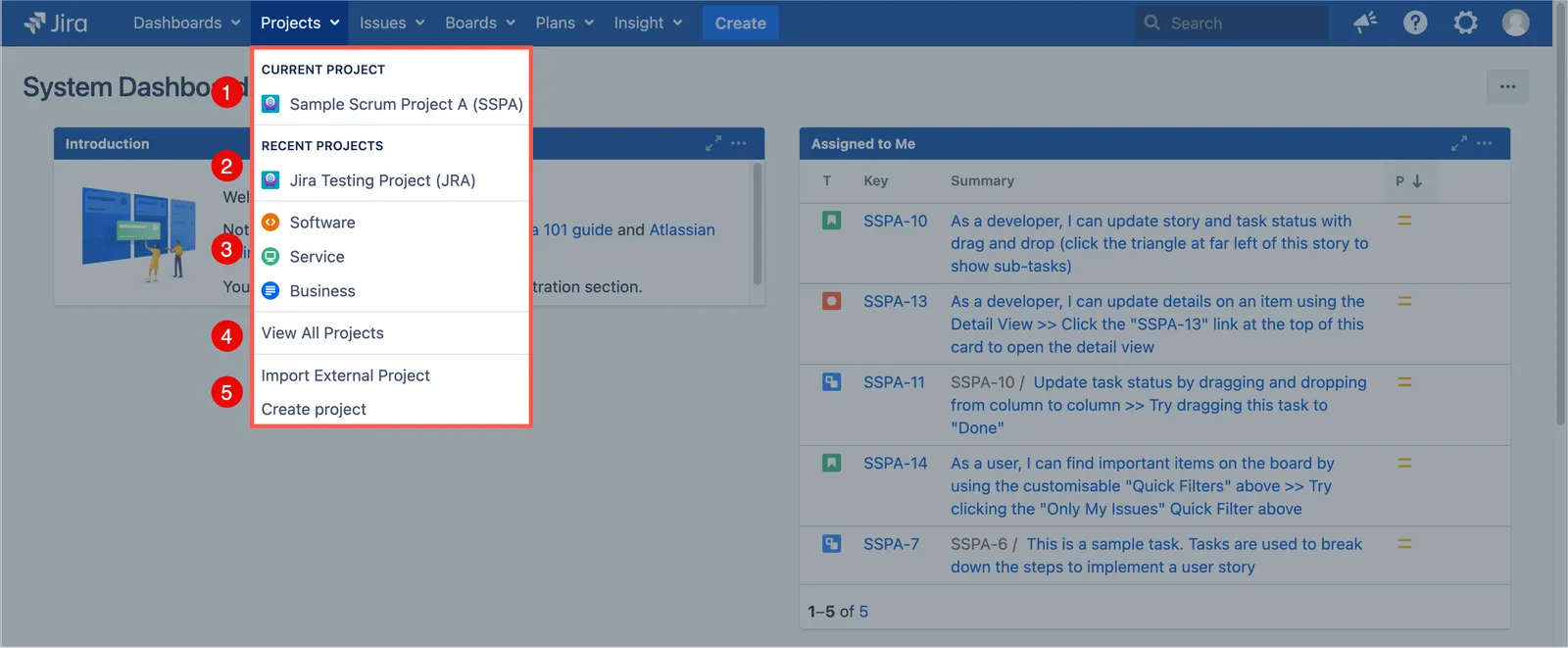The width and height of the screenshot is (1568, 648).
Task: Select Sample Scrum Project A (SSPA)
Action: point(392,104)
